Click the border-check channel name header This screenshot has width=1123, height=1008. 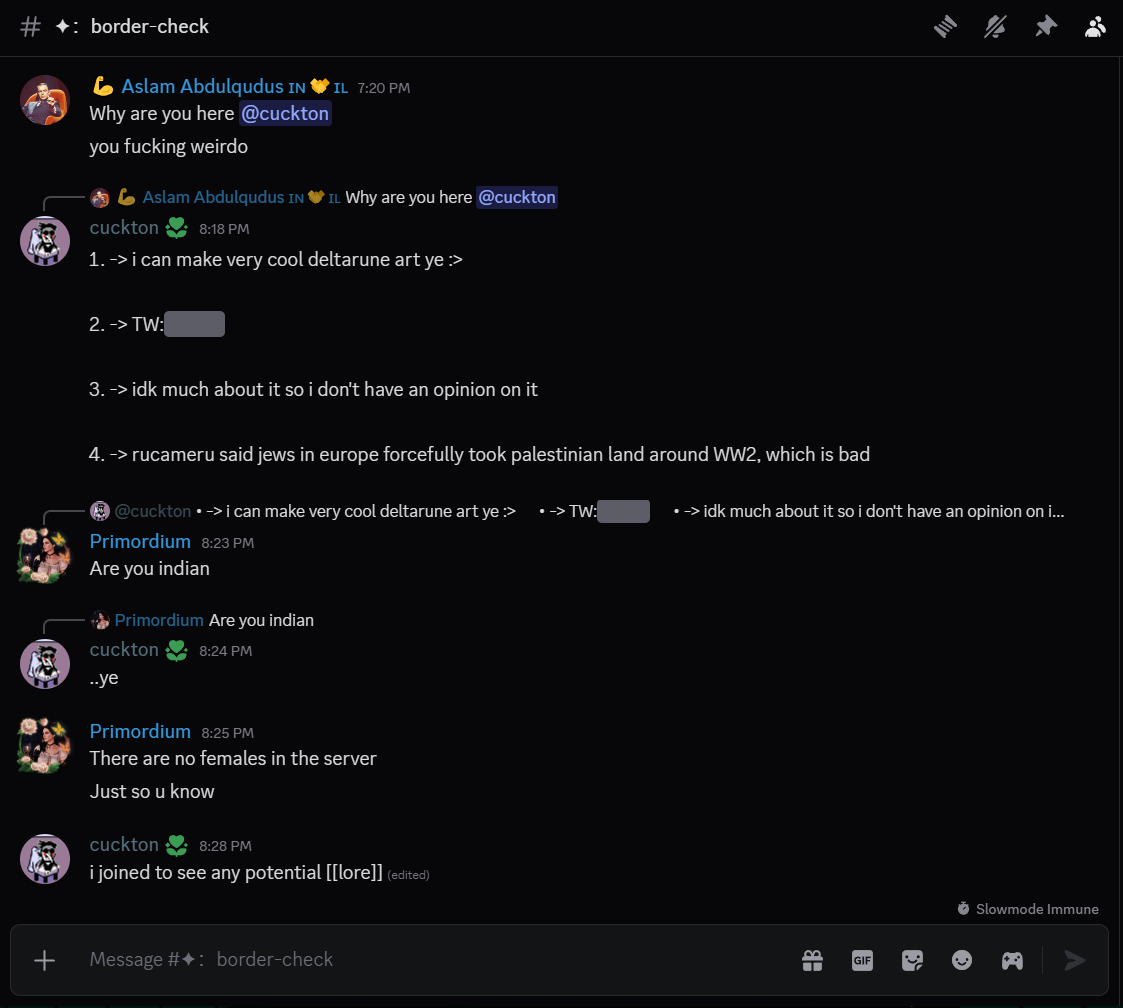coord(149,27)
